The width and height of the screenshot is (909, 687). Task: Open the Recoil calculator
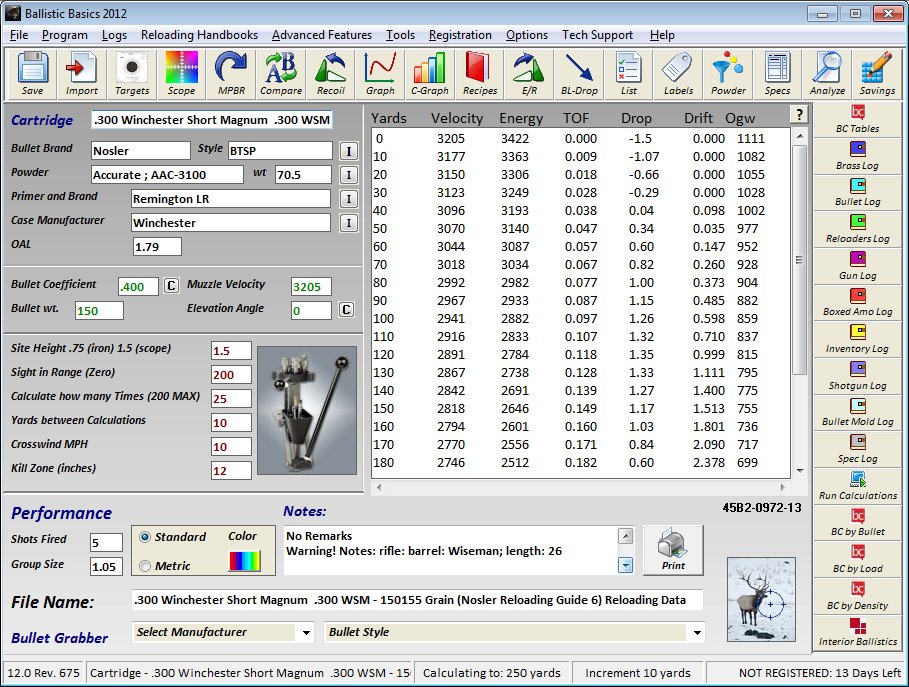330,74
